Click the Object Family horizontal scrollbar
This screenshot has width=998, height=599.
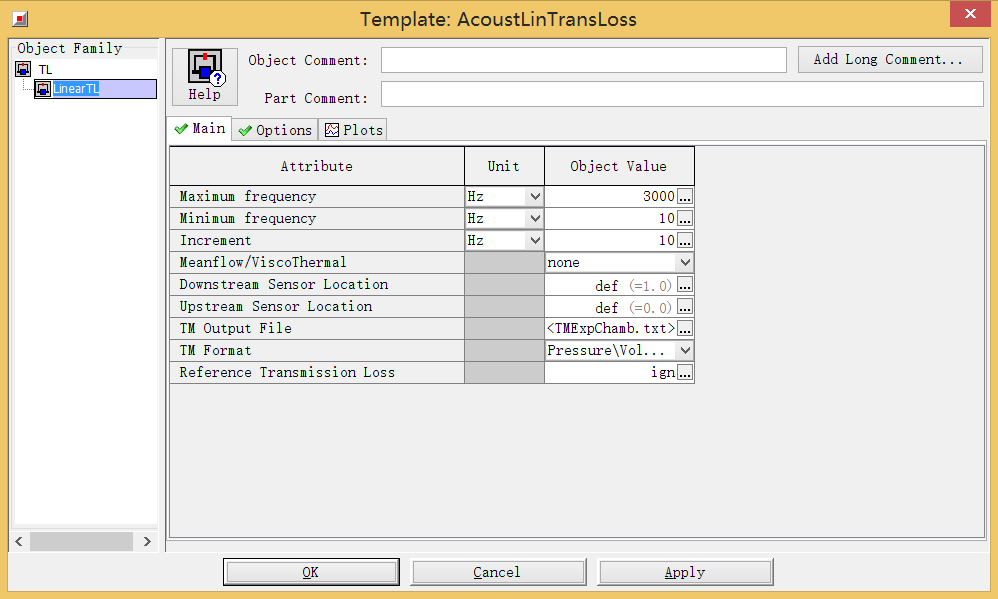[x=82, y=541]
